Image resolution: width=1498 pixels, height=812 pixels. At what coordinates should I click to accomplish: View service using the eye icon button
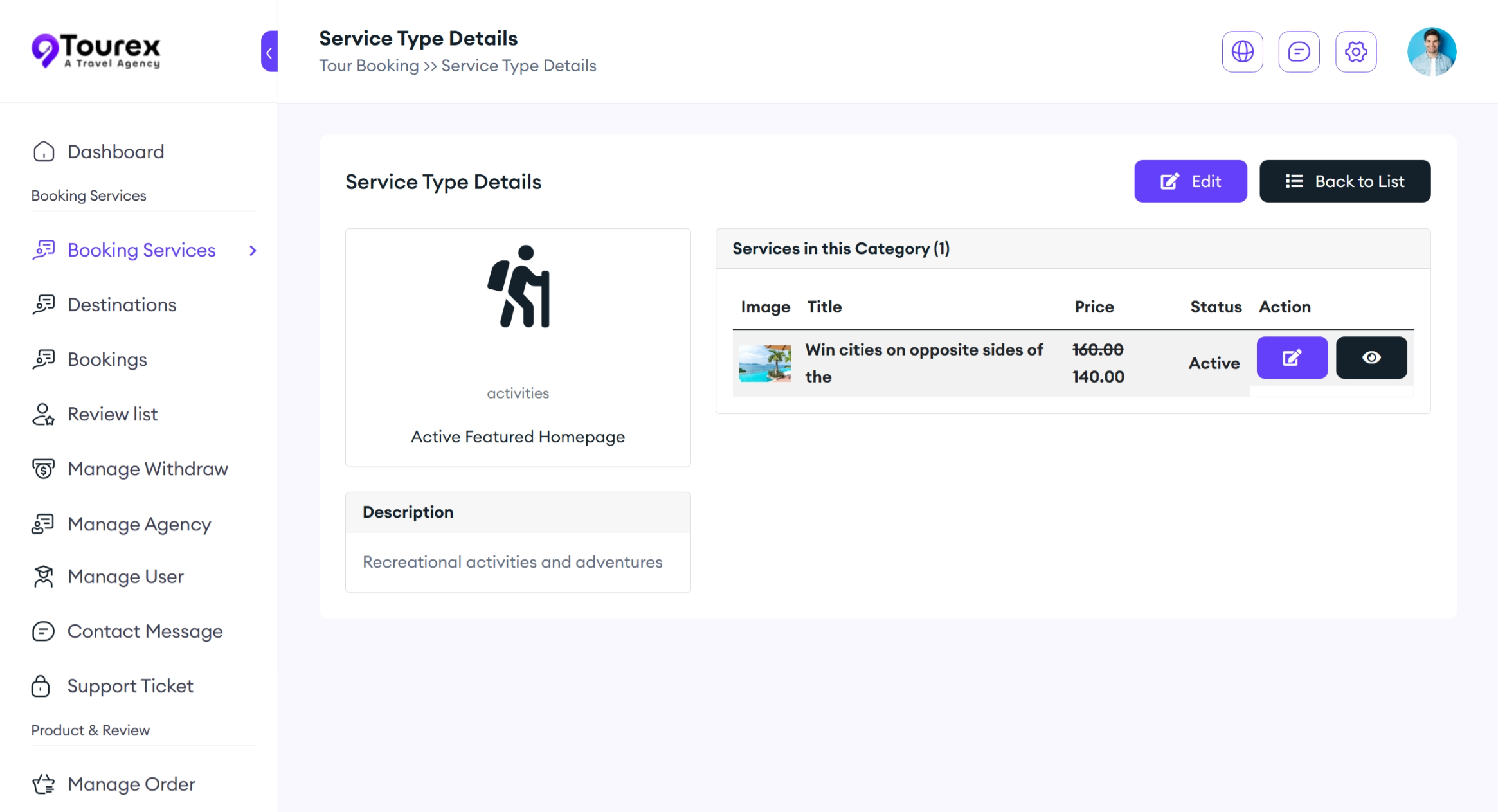pyautogui.click(x=1371, y=357)
